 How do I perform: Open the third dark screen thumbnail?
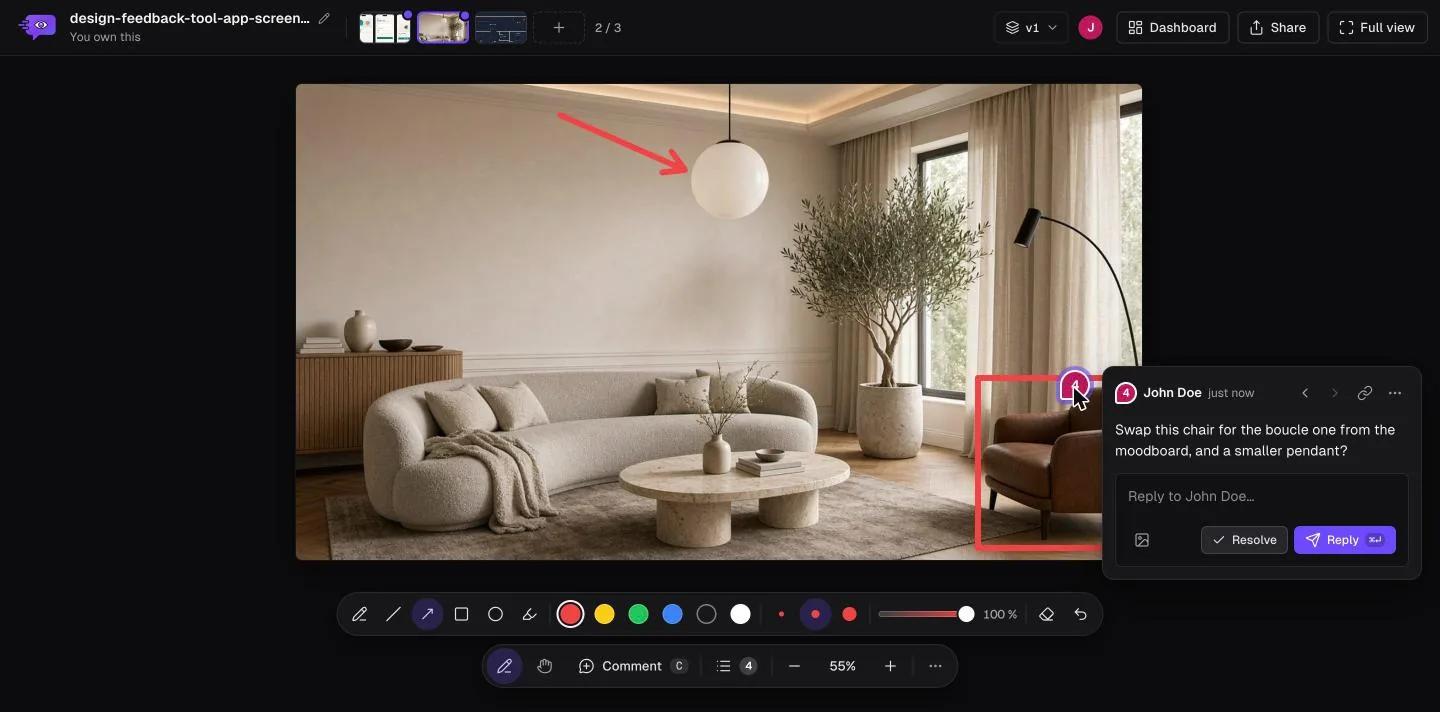501,28
